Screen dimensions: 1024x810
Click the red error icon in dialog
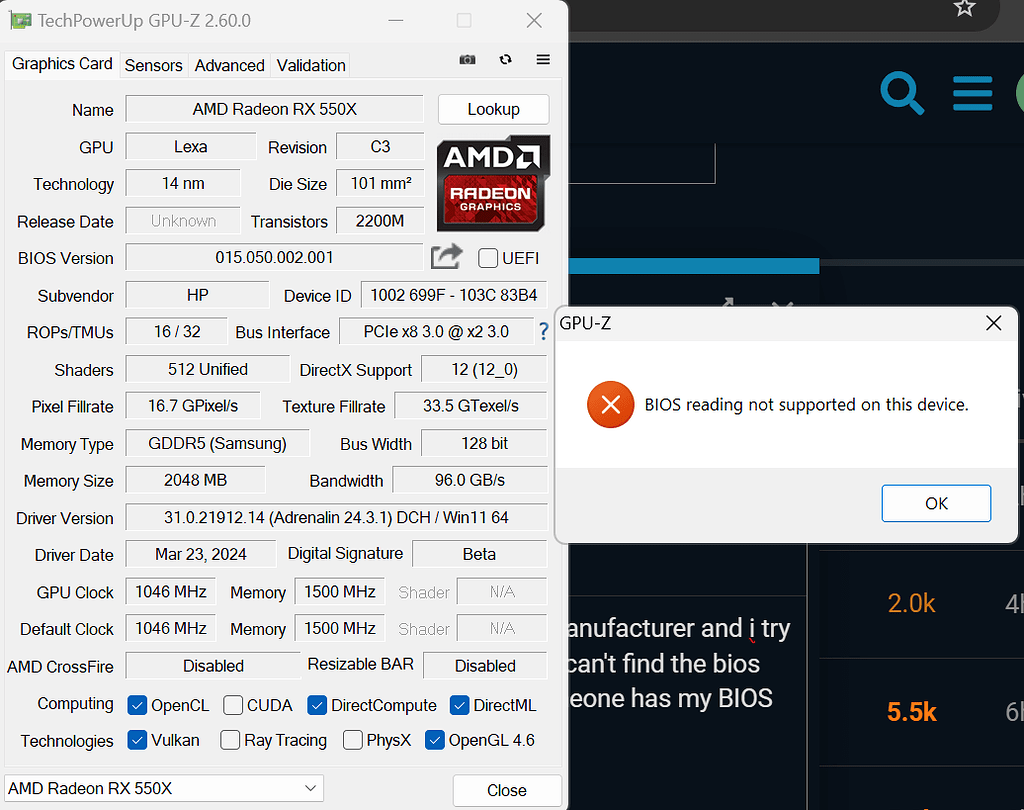611,404
